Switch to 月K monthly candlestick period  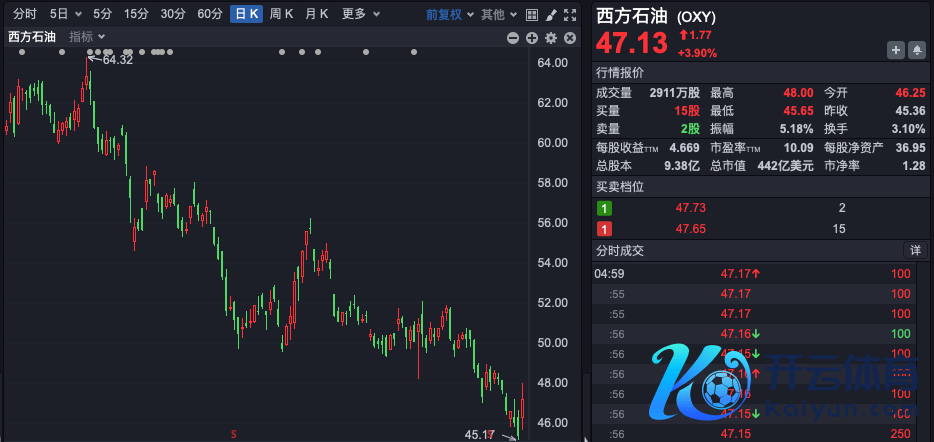point(317,14)
